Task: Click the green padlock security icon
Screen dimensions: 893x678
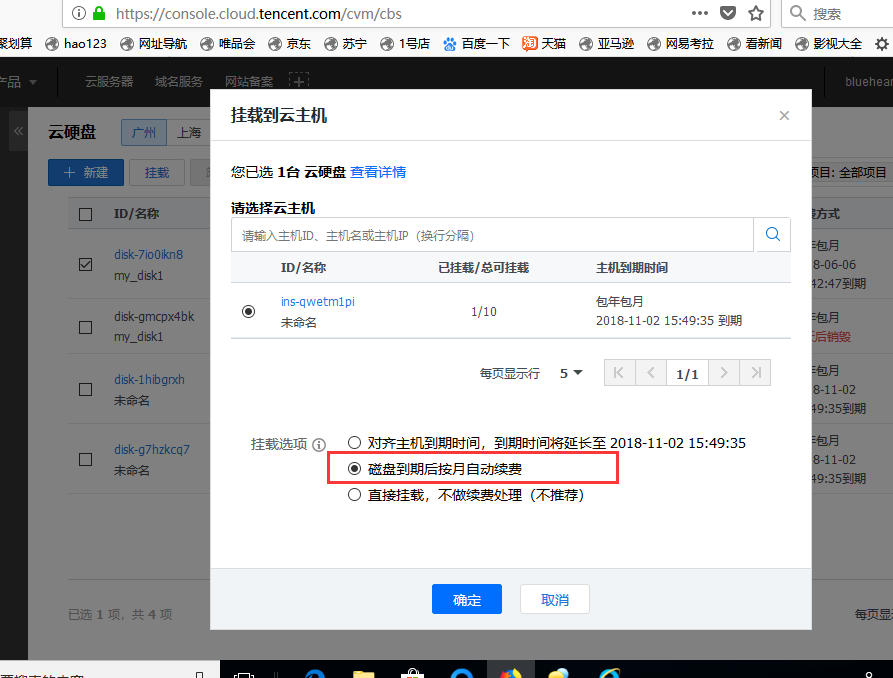Action: (x=99, y=13)
